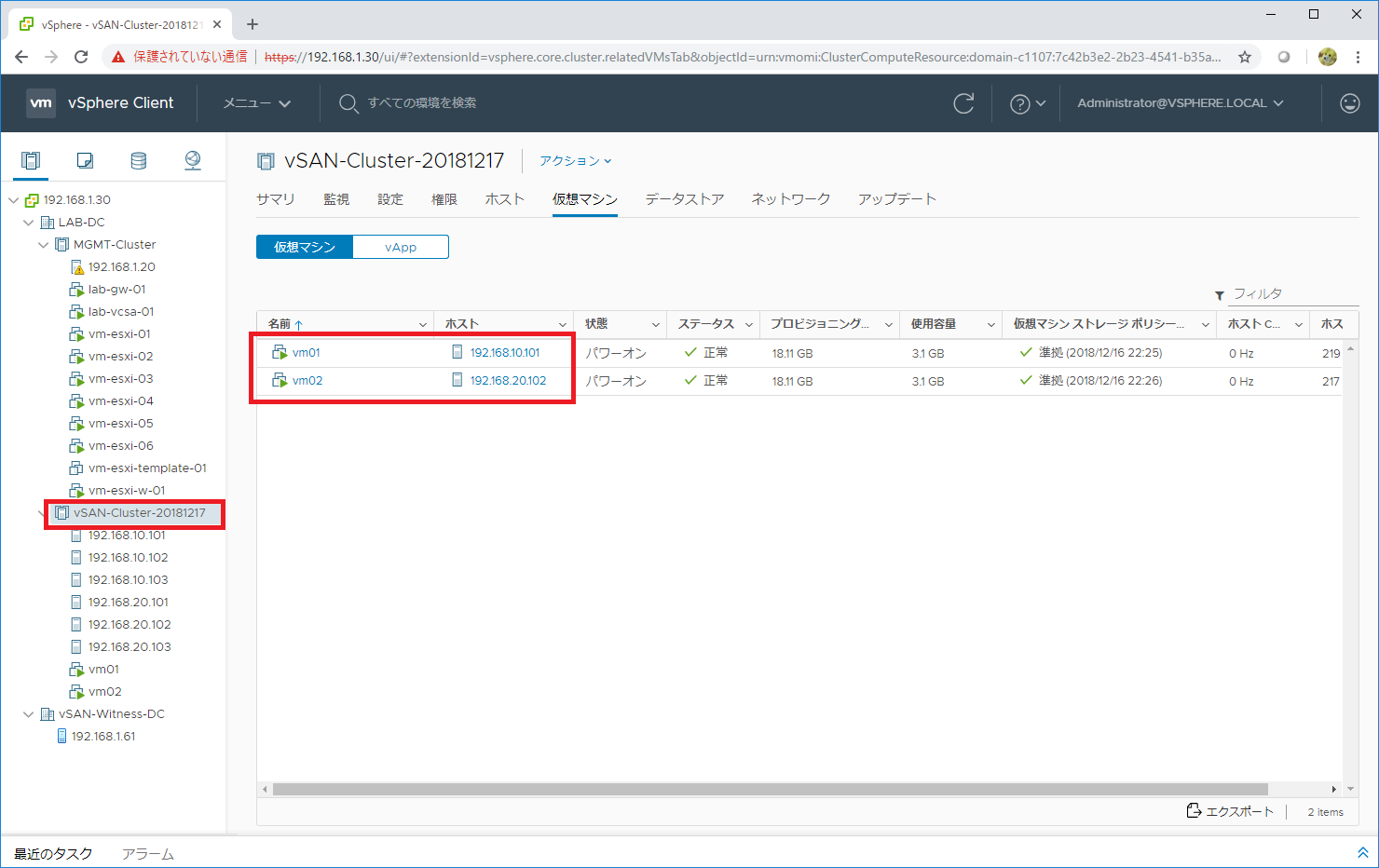Collapse the 192.168.1.30 vCenter node
1379x868 pixels.
14,200
